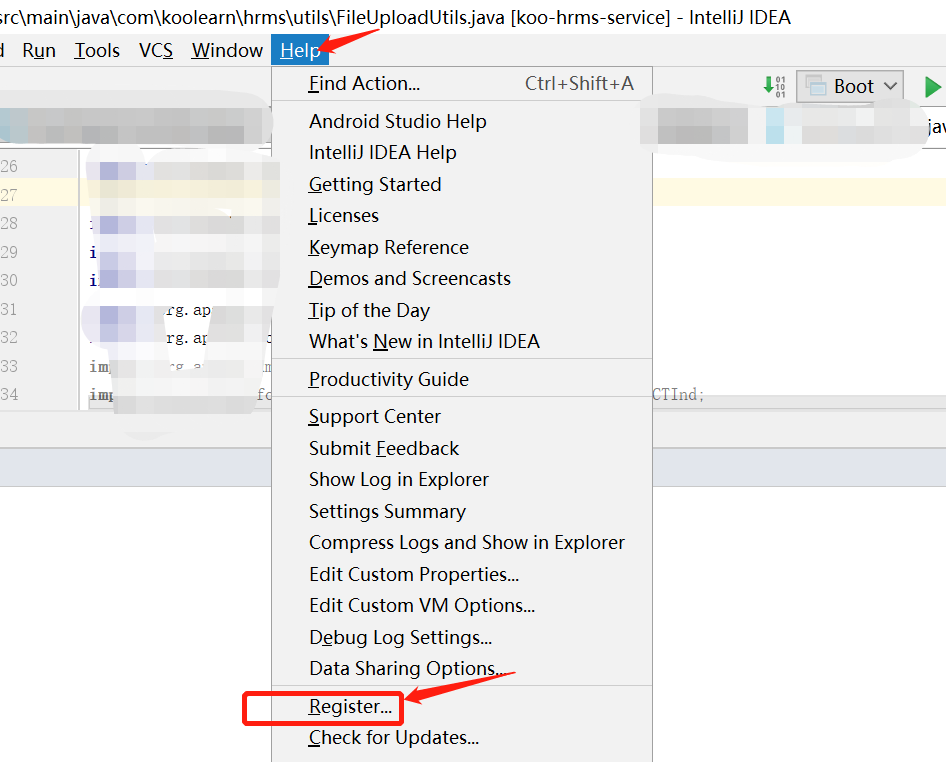
Task: Click the green Run button
Action: tap(933, 86)
